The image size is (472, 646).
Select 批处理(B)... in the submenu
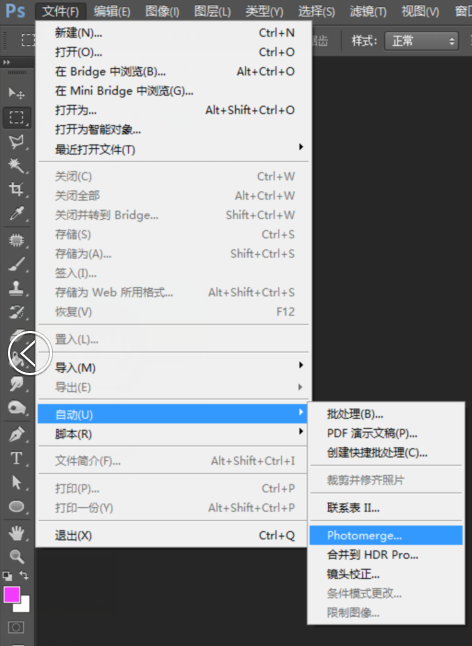click(x=386, y=414)
